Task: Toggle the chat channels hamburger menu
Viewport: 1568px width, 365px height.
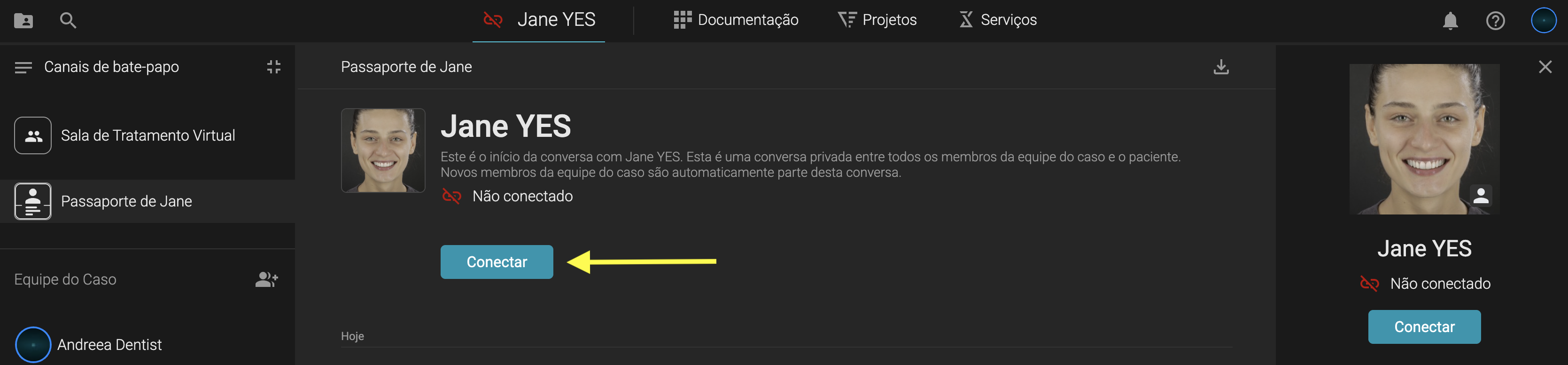Action: coord(23,67)
